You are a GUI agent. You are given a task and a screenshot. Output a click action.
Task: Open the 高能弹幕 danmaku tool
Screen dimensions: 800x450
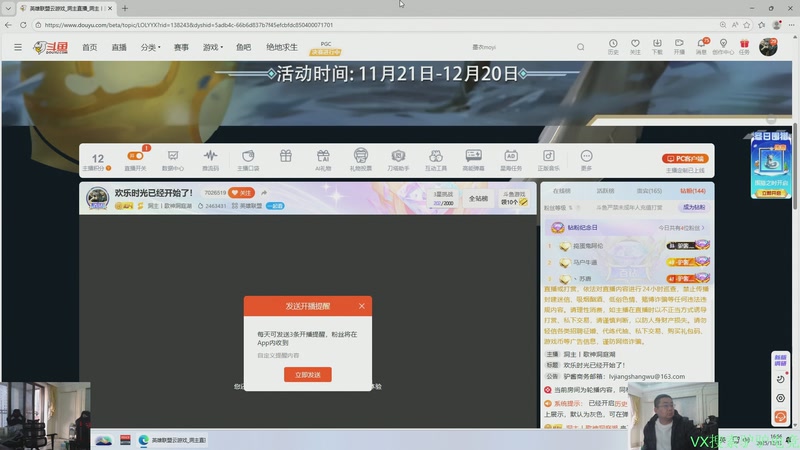click(473, 160)
